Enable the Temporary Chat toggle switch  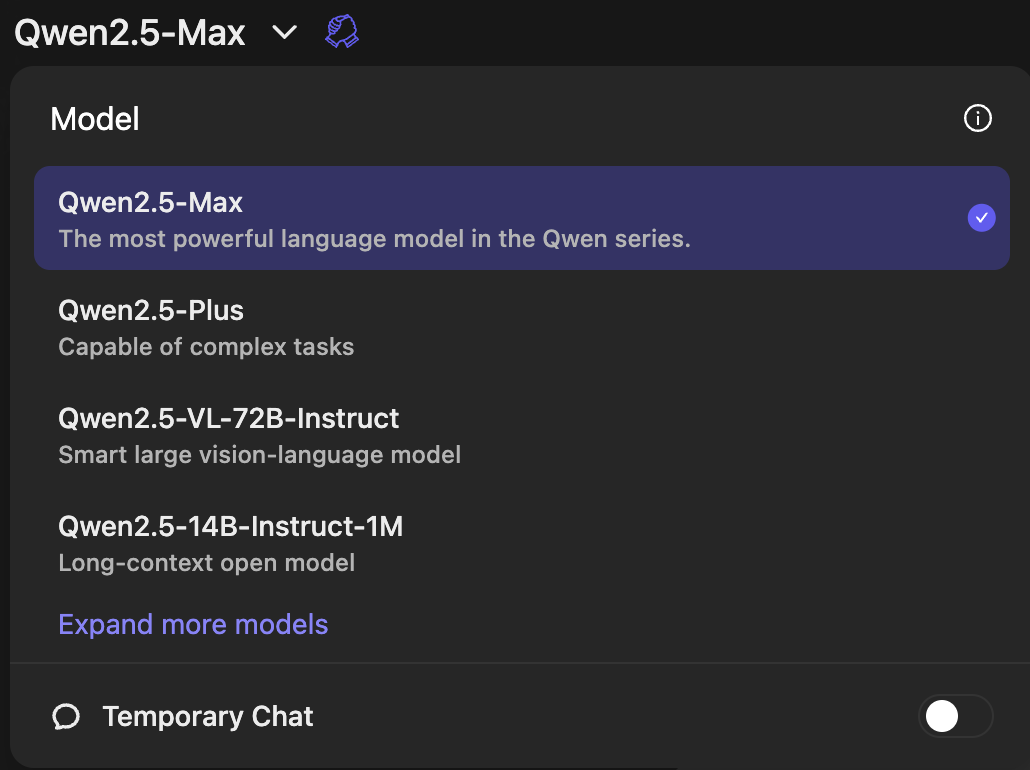[955, 716]
